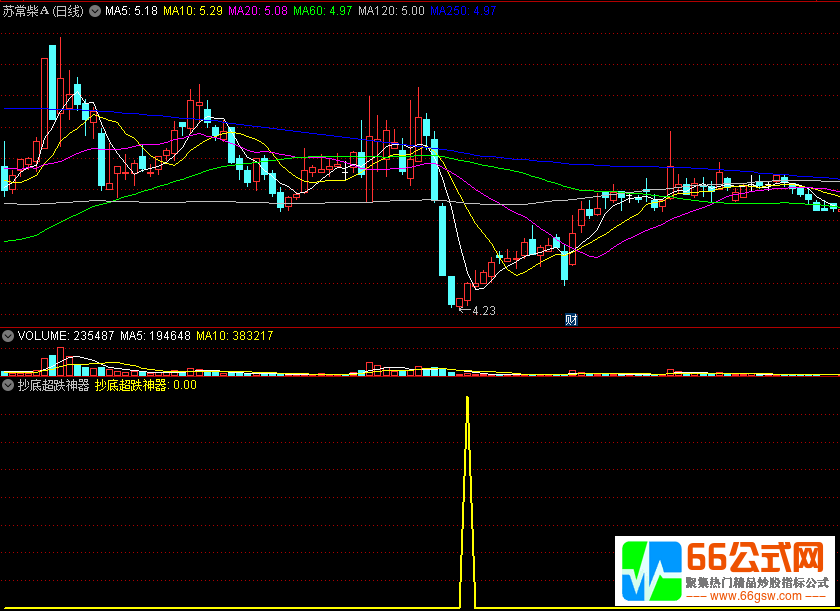840x611 pixels.
Task: Select the volume MA5: 194648 label
Action: (x=155, y=336)
